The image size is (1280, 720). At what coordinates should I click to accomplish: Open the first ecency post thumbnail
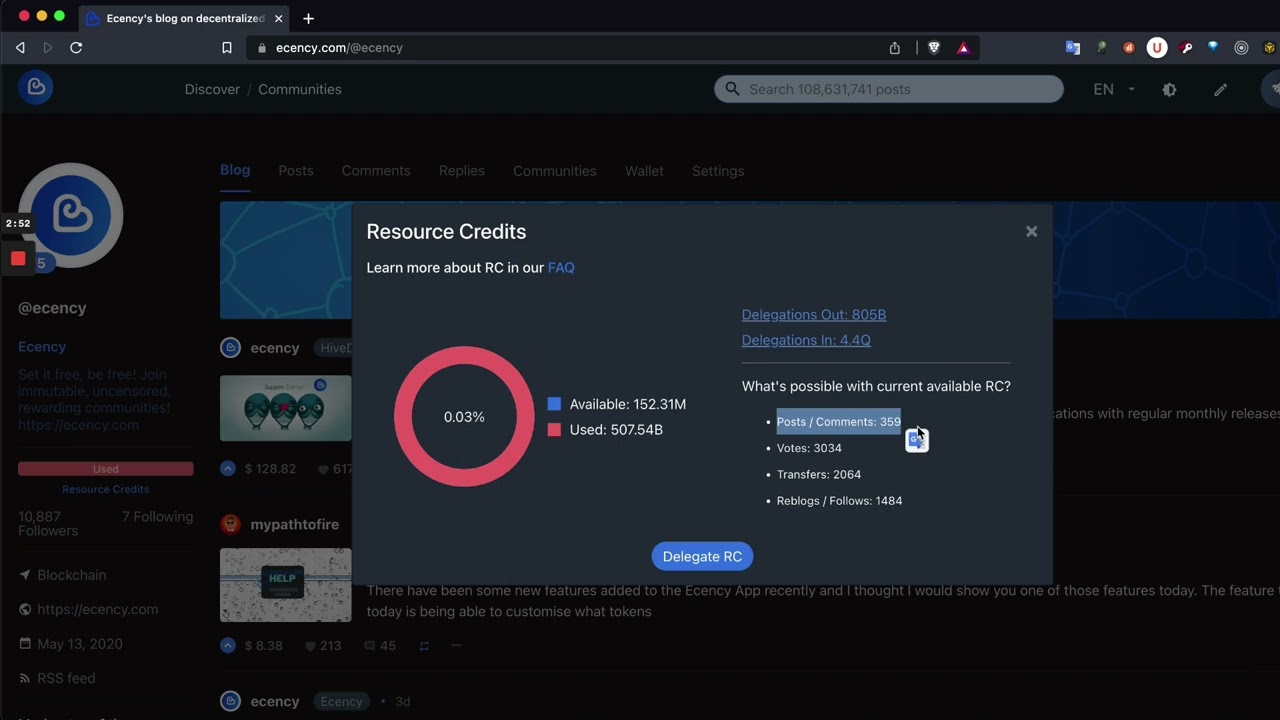pos(286,408)
